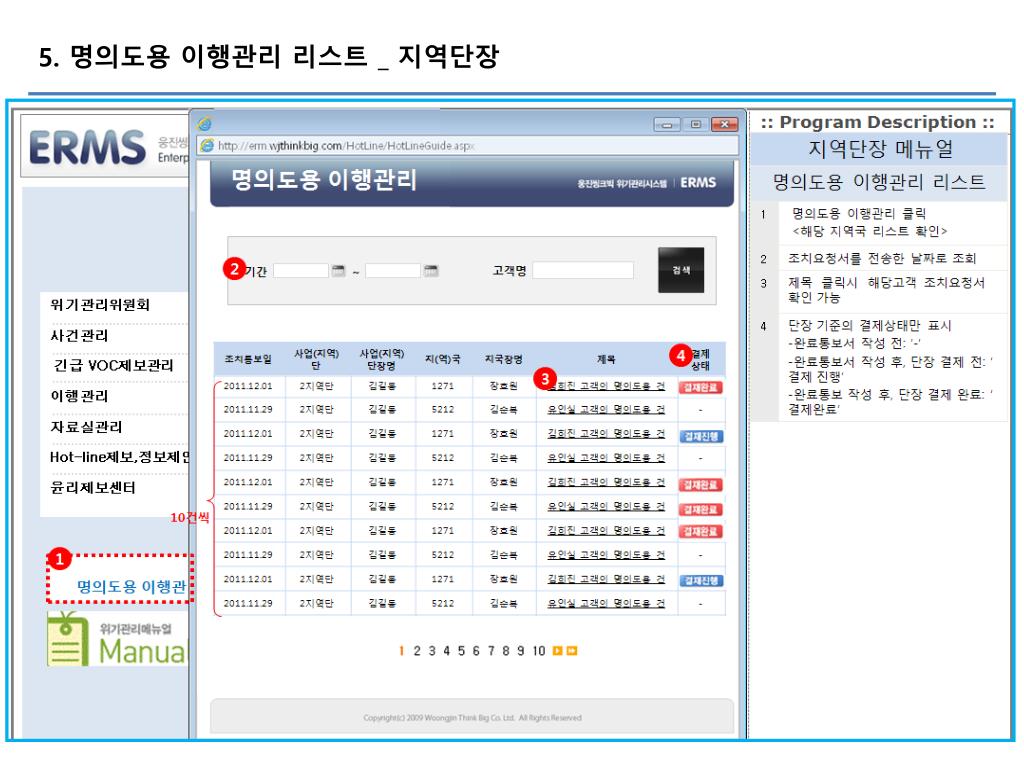This screenshot has width=1024, height=768.
Task: Open Hot-line제보 menu item
Action: tap(119, 456)
